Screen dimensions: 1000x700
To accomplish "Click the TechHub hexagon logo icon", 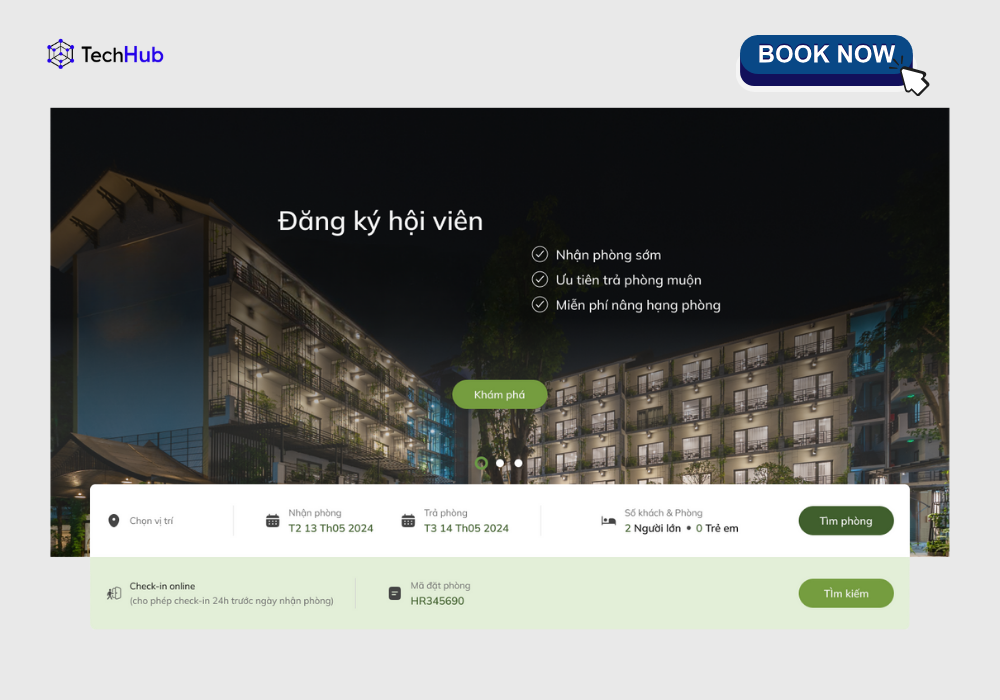I will tap(61, 54).
